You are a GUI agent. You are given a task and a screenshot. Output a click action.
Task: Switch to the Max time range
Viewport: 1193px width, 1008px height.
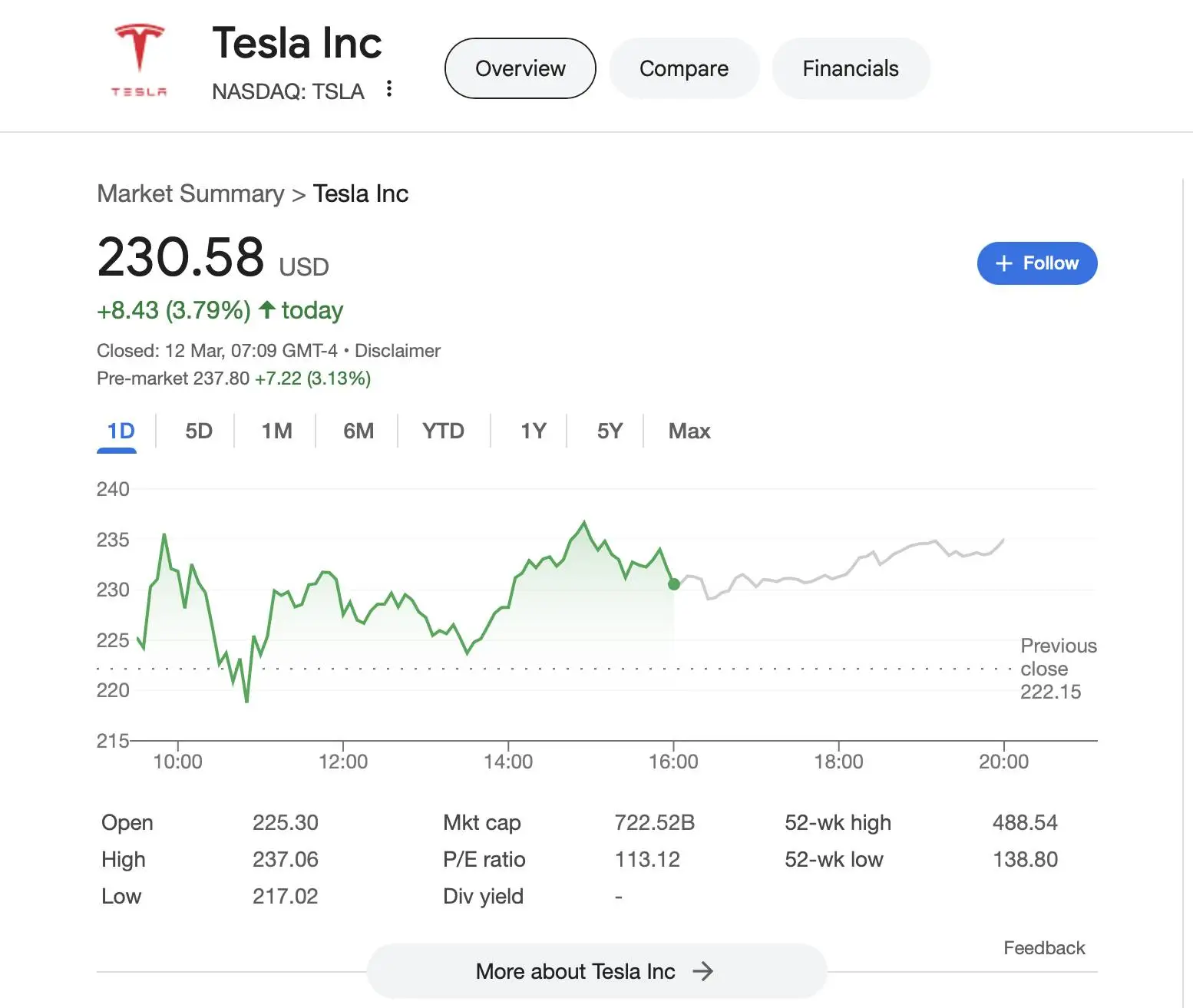point(688,431)
